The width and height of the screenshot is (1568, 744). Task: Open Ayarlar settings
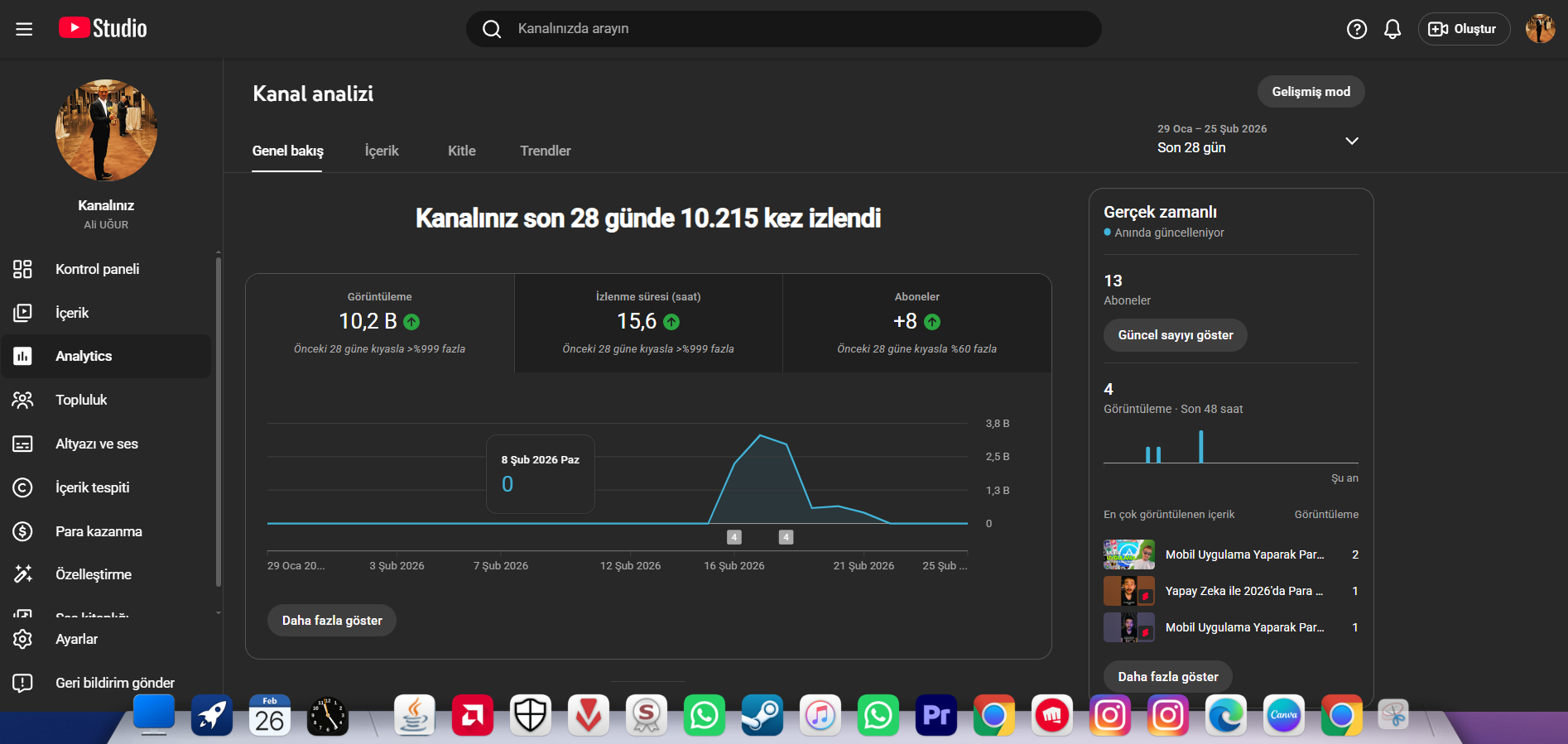[x=76, y=639]
